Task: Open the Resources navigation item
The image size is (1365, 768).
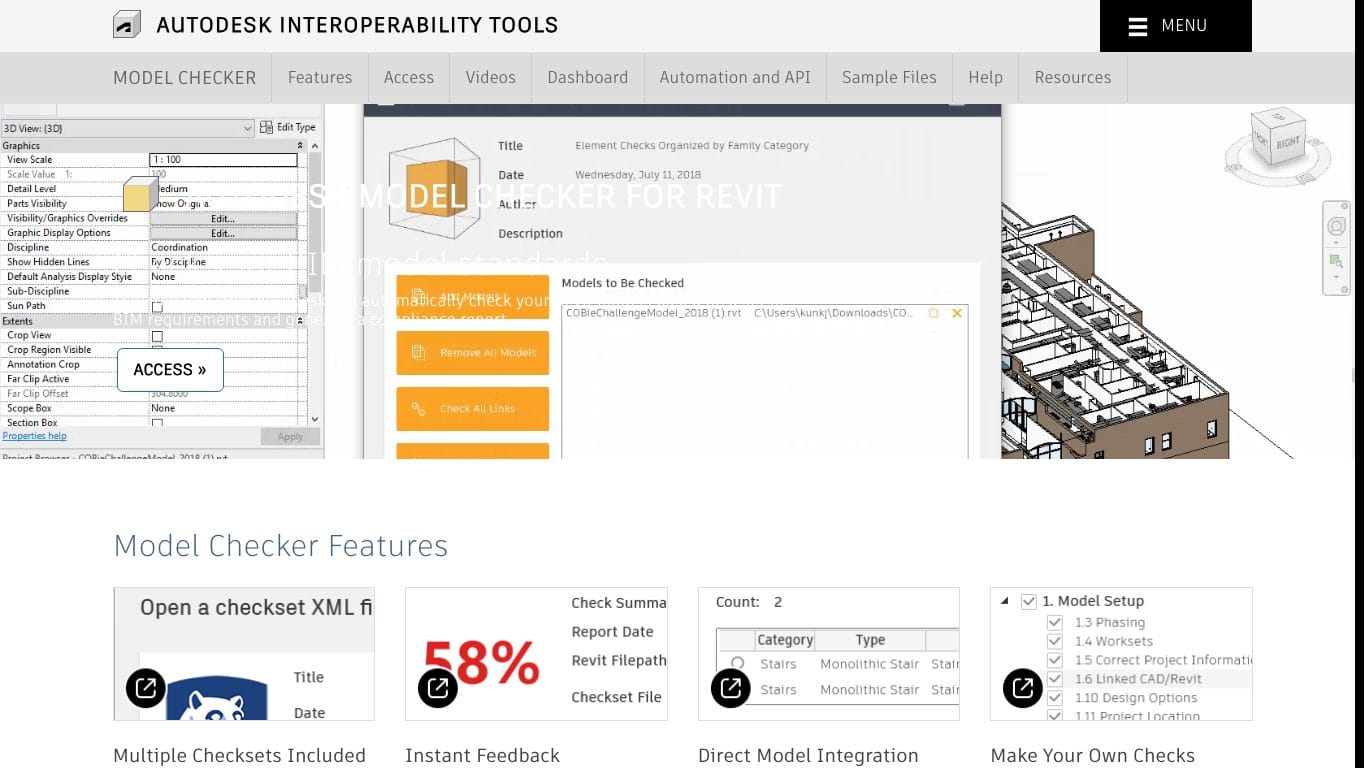Action: 1073,77
